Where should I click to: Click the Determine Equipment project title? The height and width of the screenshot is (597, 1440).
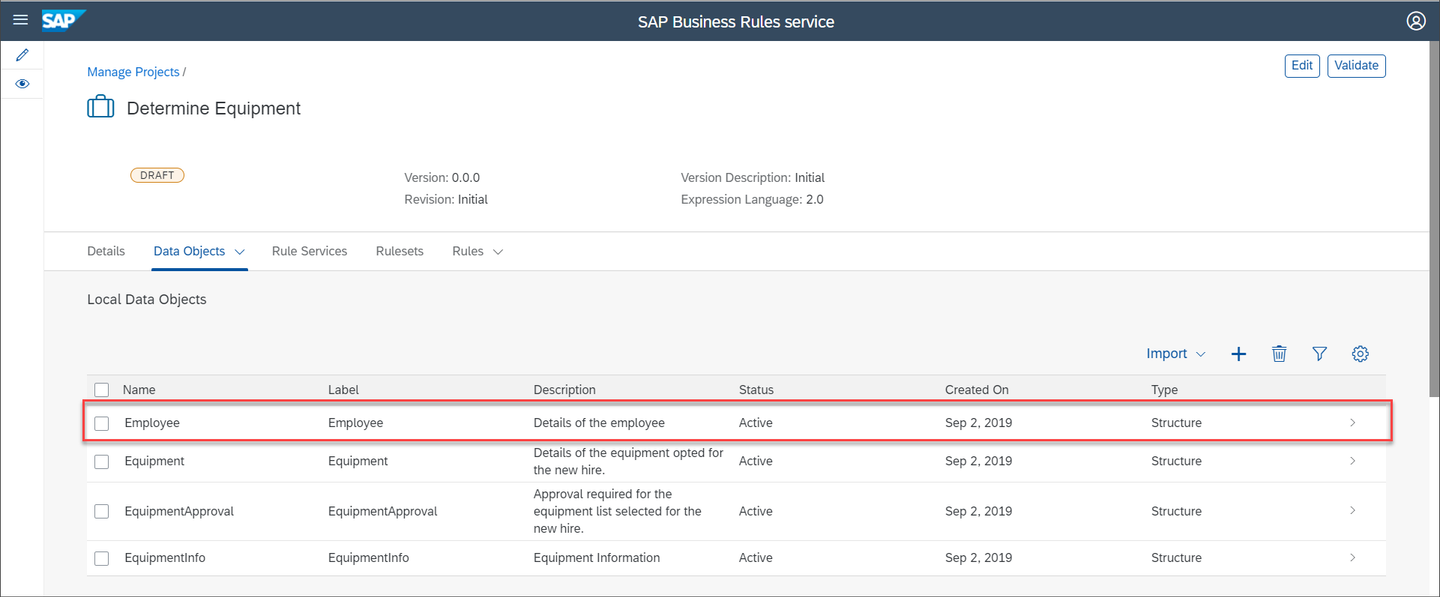pos(214,108)
